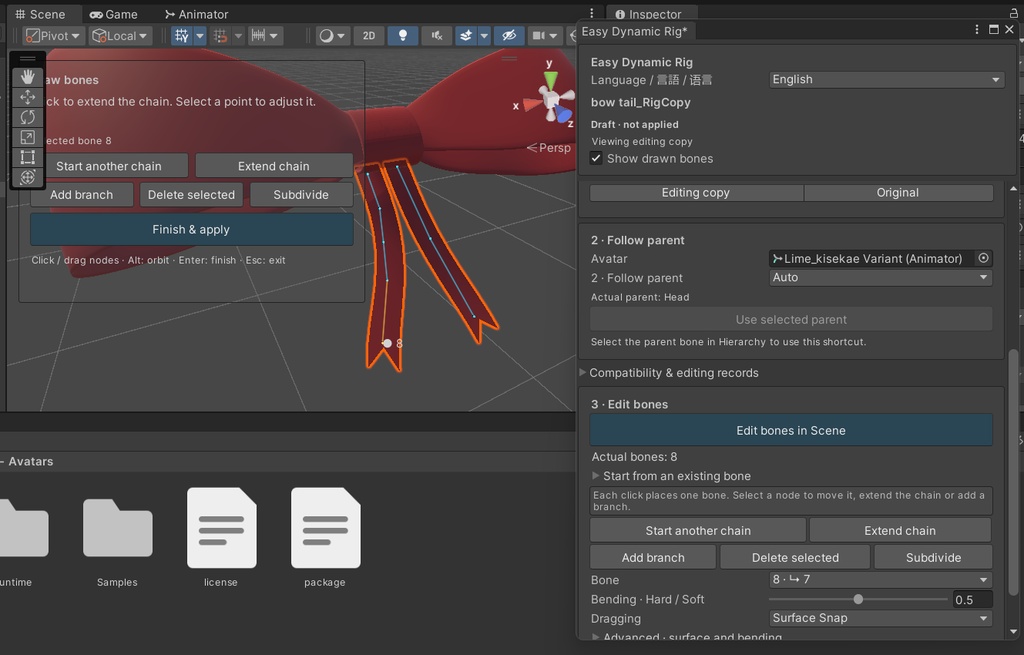Screen dimensions: 1024x655
Task: Open Bone dropdown showing 8 · 7
Action: (x=880, y=579)
